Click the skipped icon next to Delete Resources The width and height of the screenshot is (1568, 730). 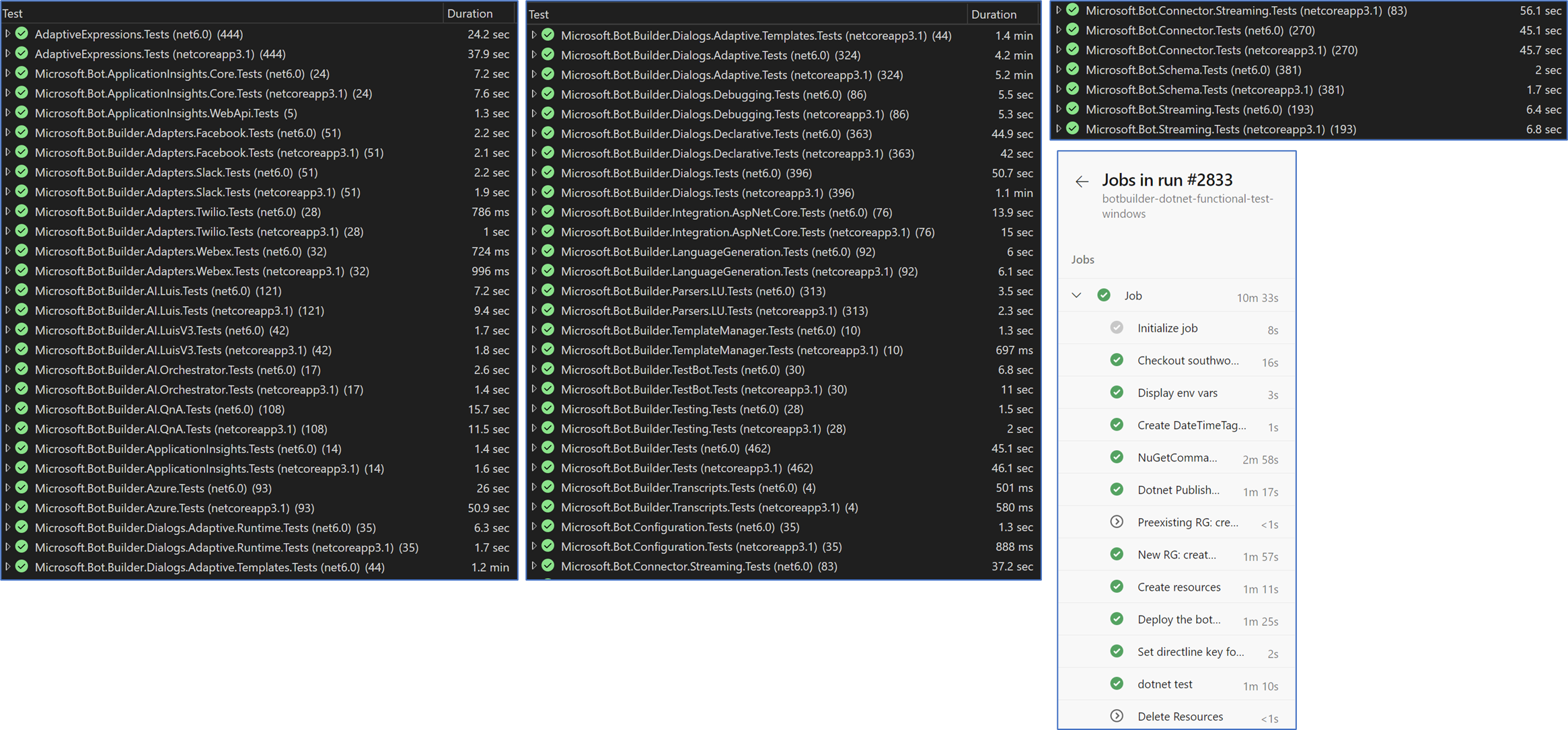click(x=1117, y=715)
